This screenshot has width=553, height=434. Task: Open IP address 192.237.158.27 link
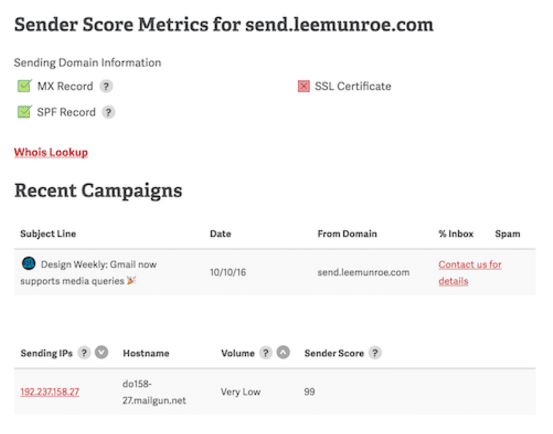(50, 392)
